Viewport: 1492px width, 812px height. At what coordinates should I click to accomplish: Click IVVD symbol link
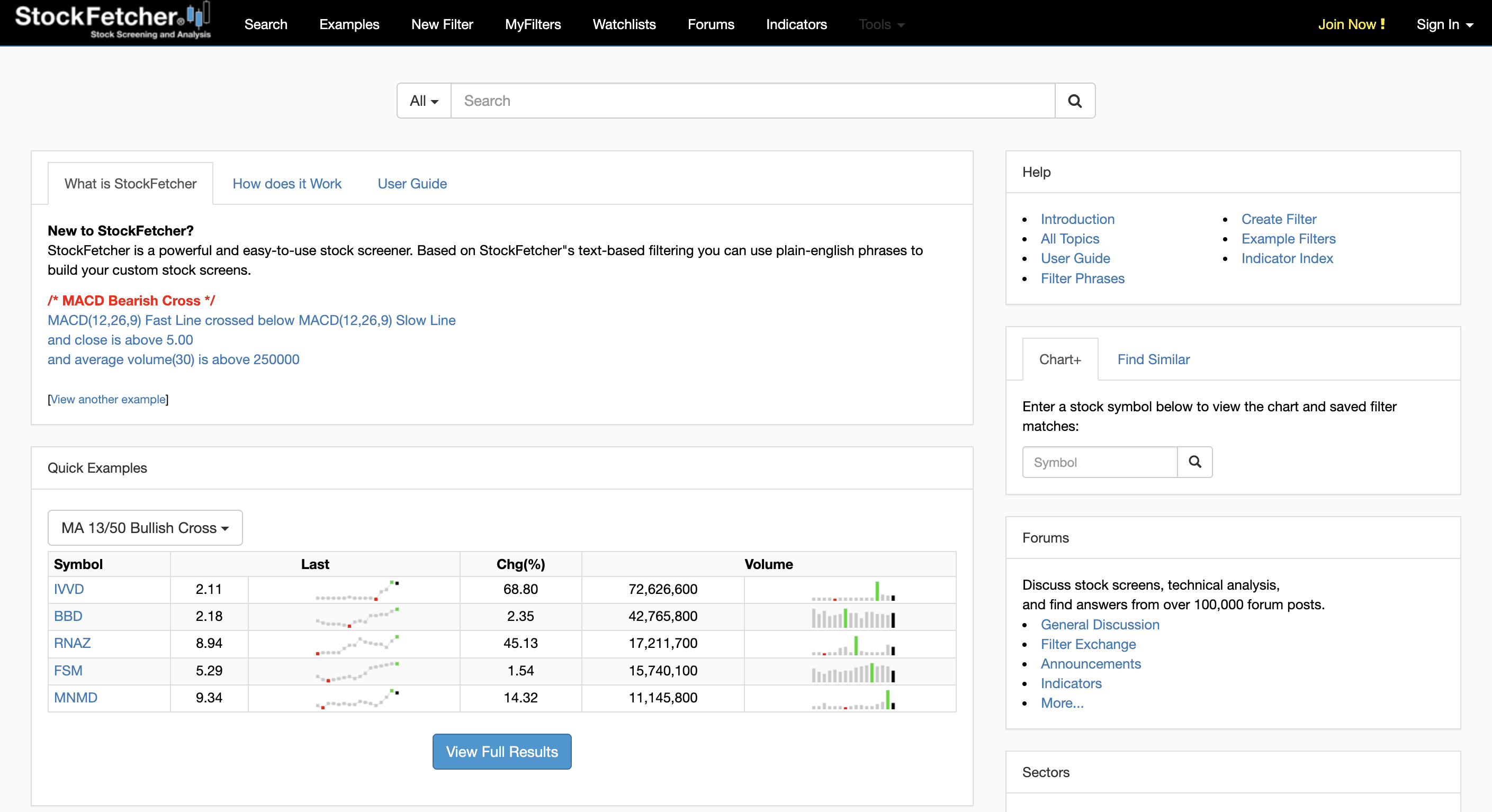(x=69, y=589)
